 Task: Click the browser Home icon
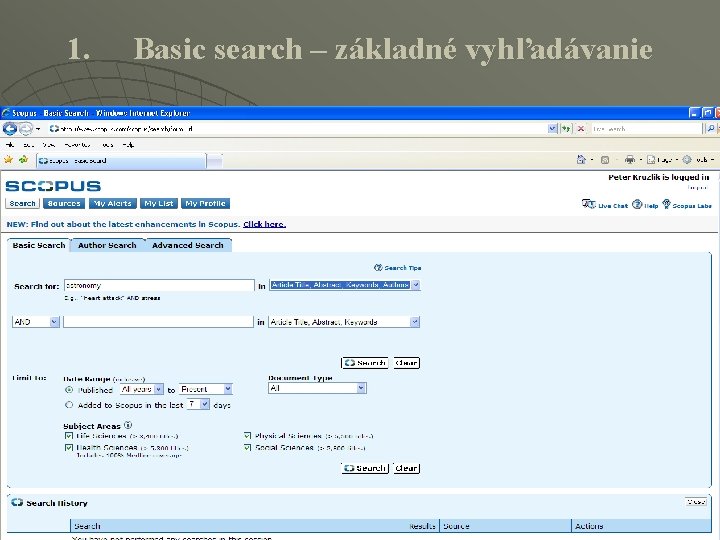pos(581,159)
